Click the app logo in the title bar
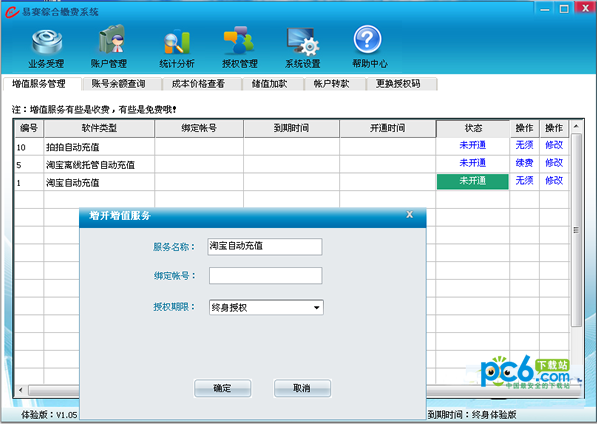This screenshot has height=424, width=597. pos(11,12)
